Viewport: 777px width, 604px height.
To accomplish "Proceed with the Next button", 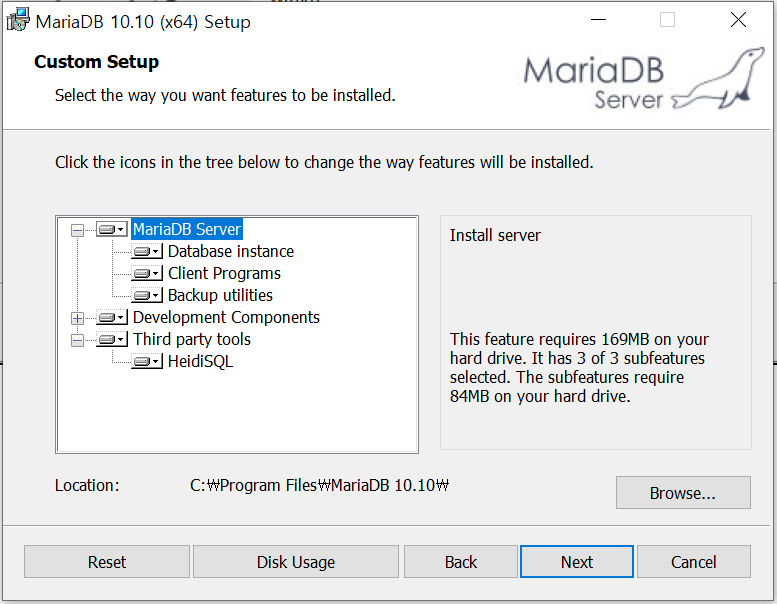I will [x=577, y=562].
